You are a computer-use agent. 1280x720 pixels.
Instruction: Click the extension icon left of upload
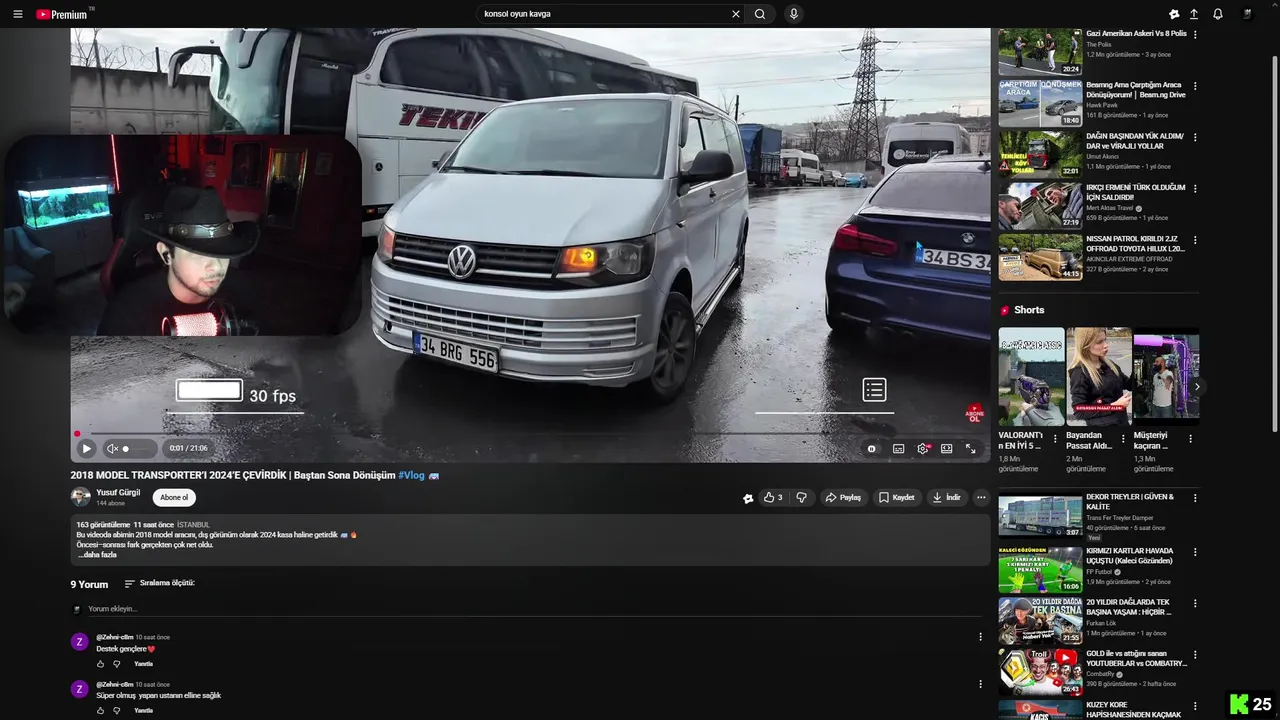pyautogui.click(x=1174, y=14)
